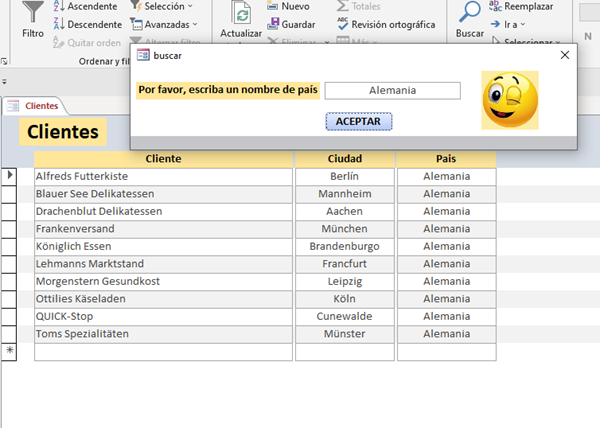Screen dimensions: 600x428
Task: Click the new record row selector
Action: (x=10, y=351)
